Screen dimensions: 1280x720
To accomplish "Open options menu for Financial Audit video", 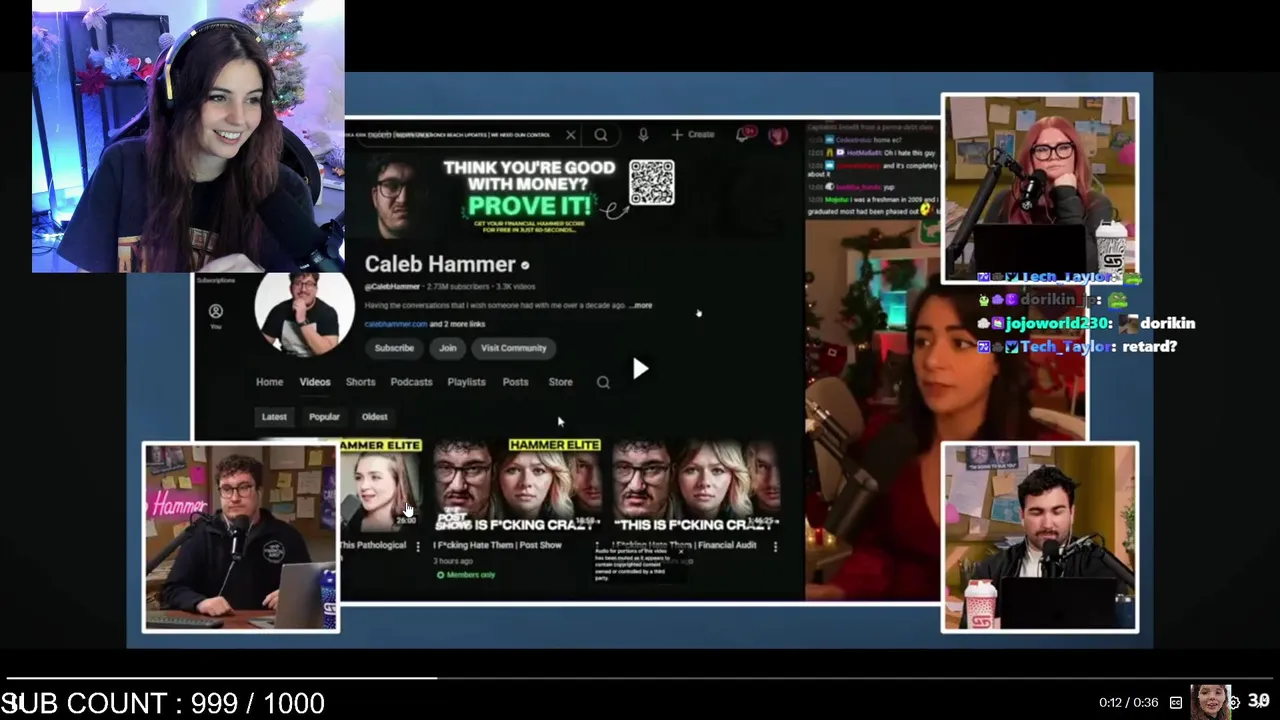I will coord(775,546).
